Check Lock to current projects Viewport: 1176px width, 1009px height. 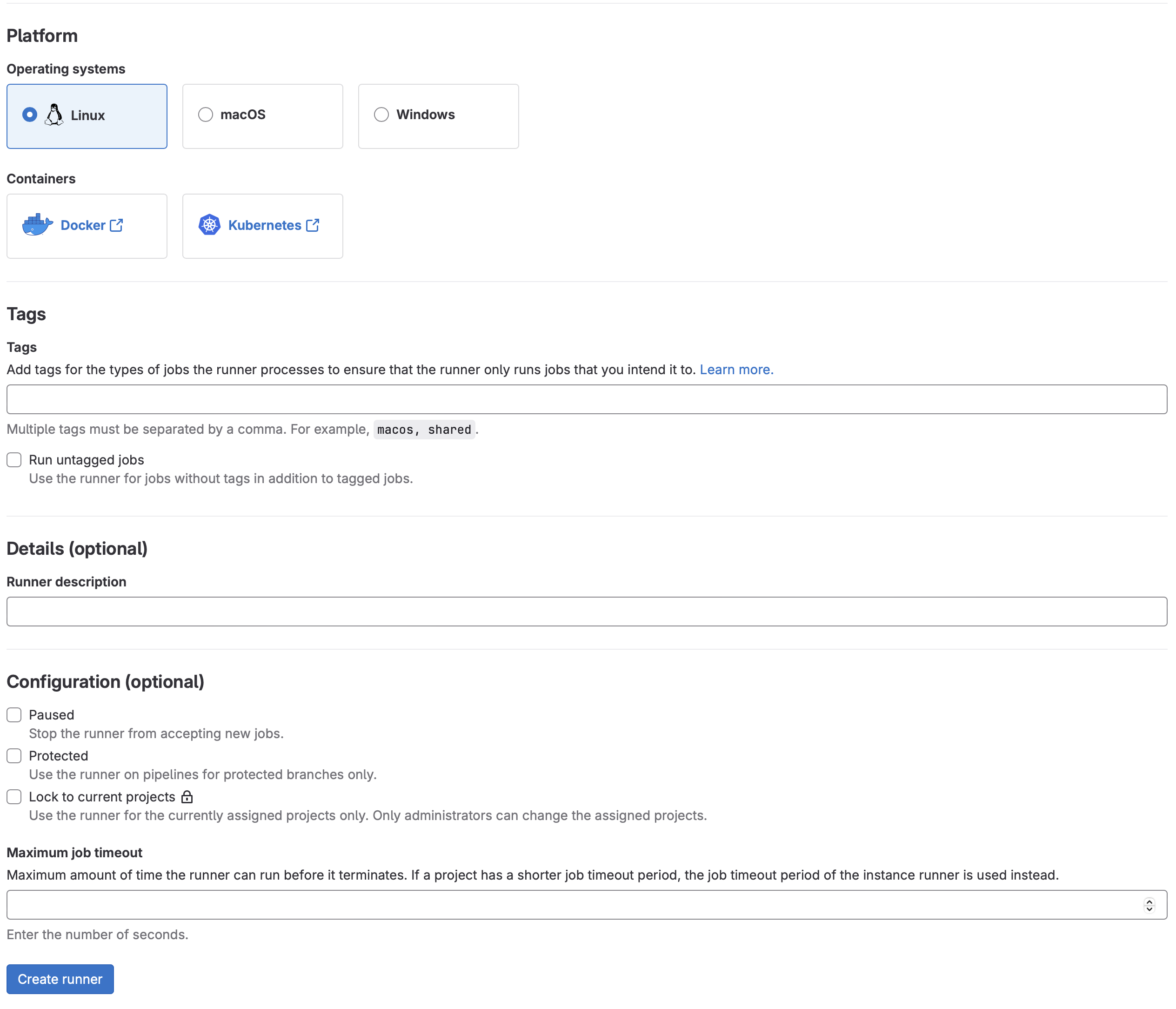click(13, 797)
